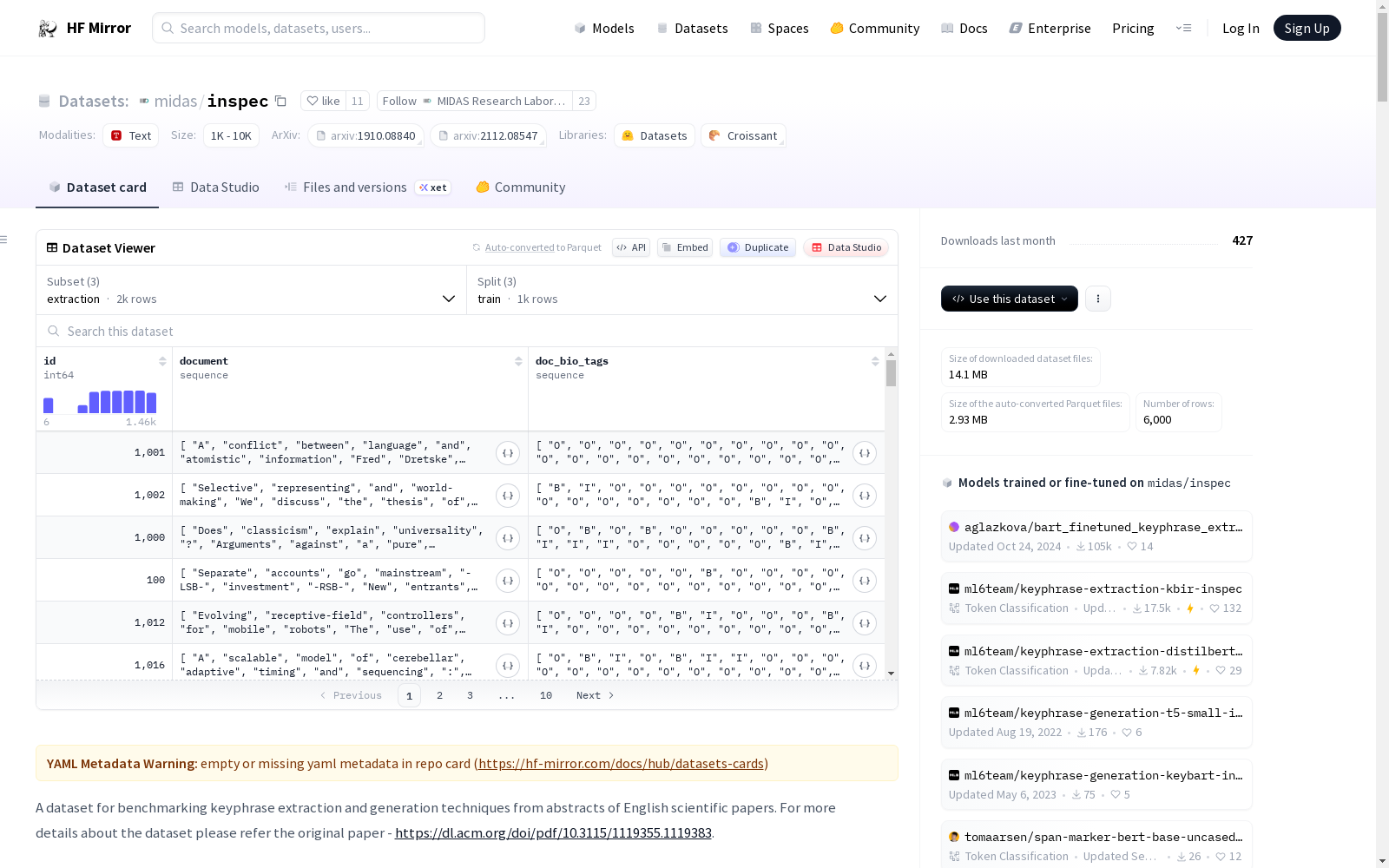The width and height of the screenshot is (1389, 868).
Task: Open more options kebab beside Use this dataset
Action: tap(1098, 299)
